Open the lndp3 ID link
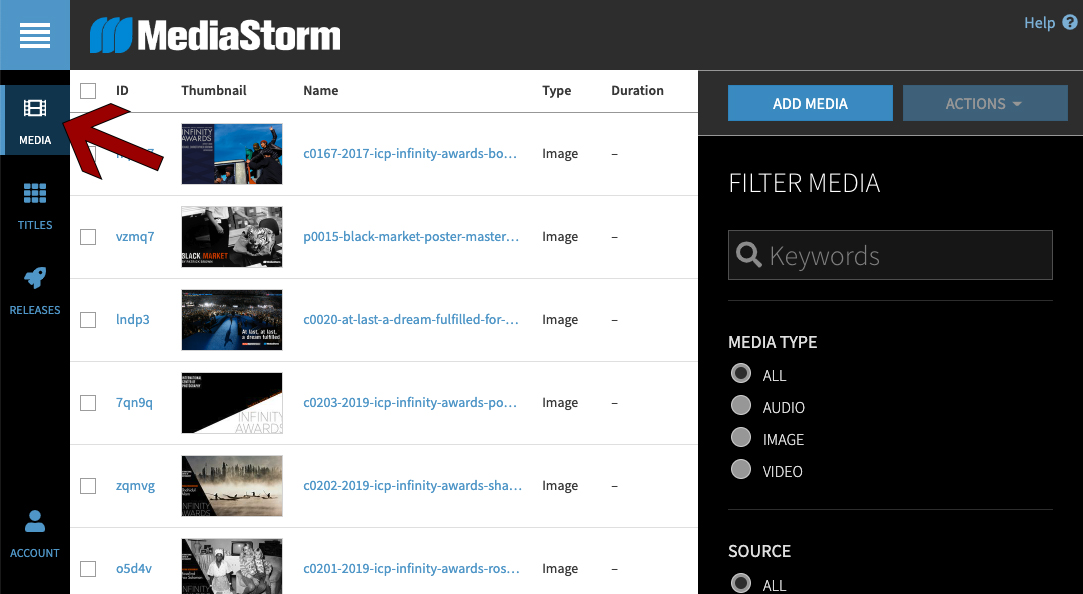This screenshot has height=594, width=1083. click(x=132, y=320)
